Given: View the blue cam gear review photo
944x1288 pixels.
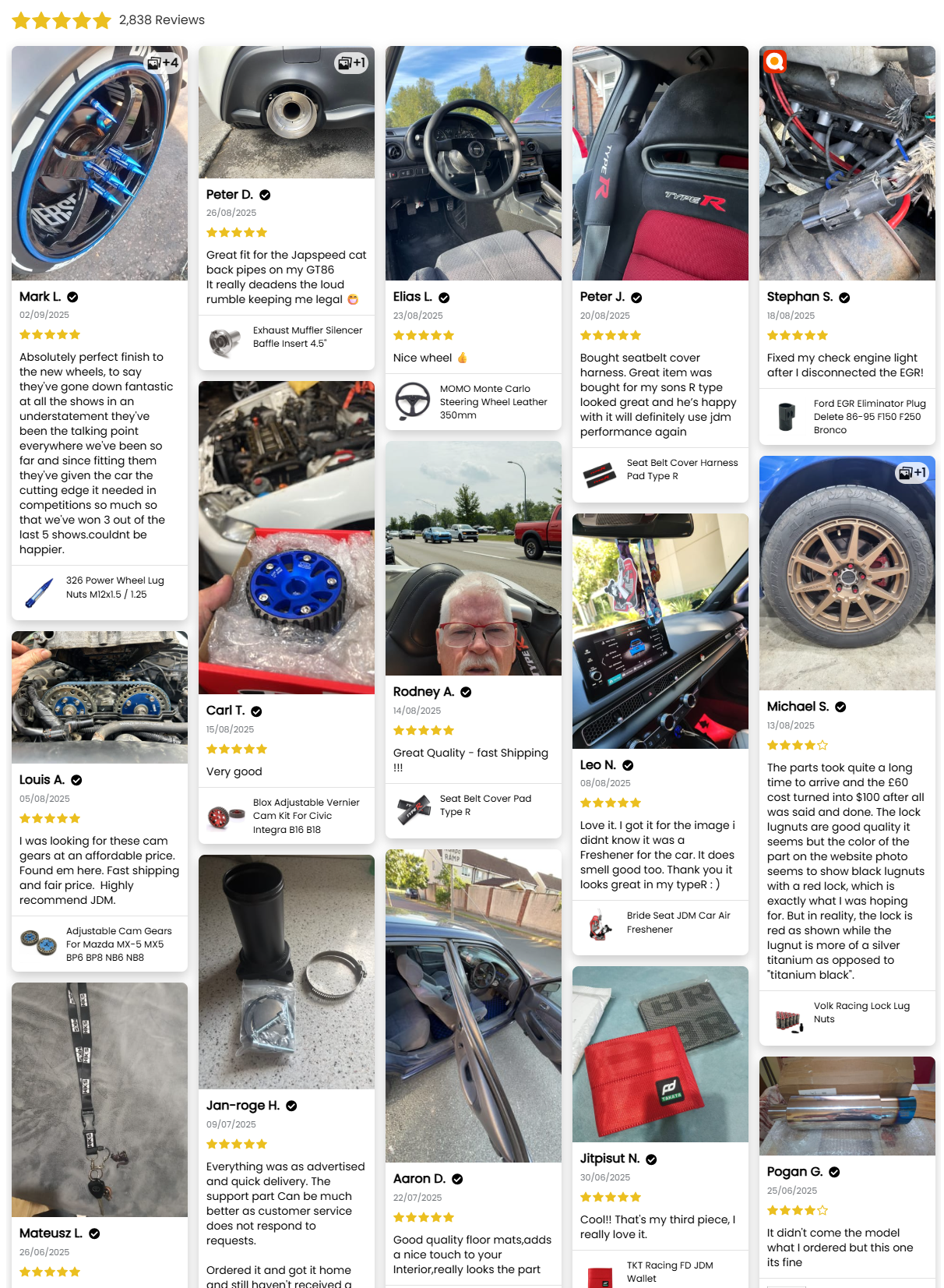Looking at the screenshot, I should coord(287,538).
